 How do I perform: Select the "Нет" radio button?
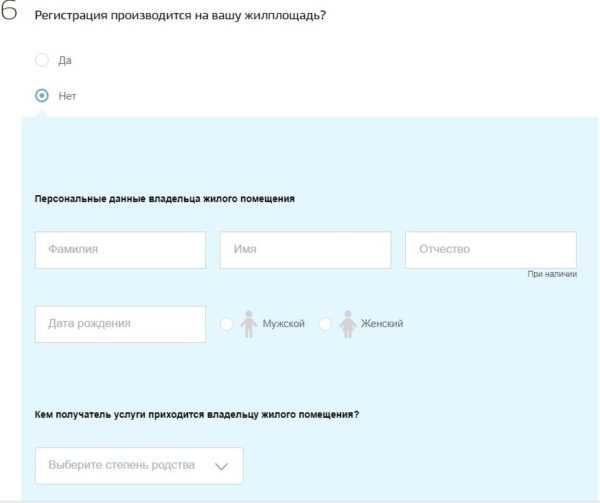(42, 96)
